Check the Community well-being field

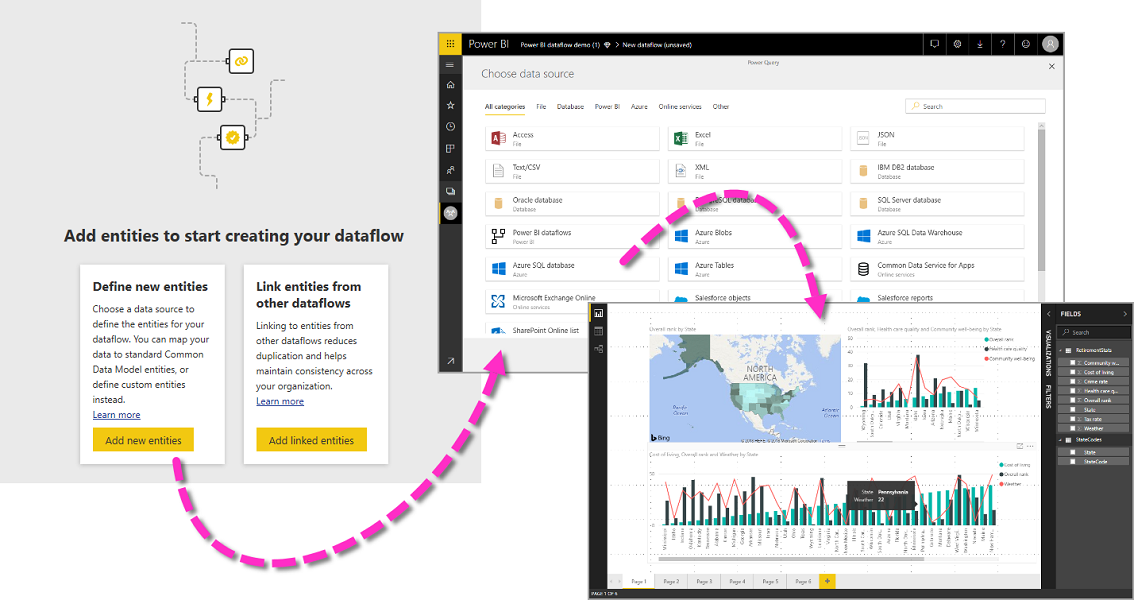(x=1073, y=363)
